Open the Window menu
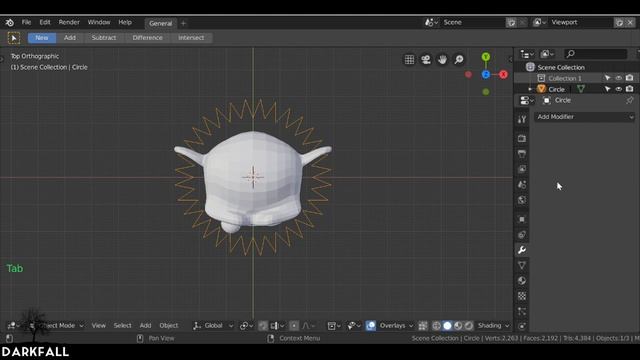This screenshot has width=640, height=360. click(99, 22)
